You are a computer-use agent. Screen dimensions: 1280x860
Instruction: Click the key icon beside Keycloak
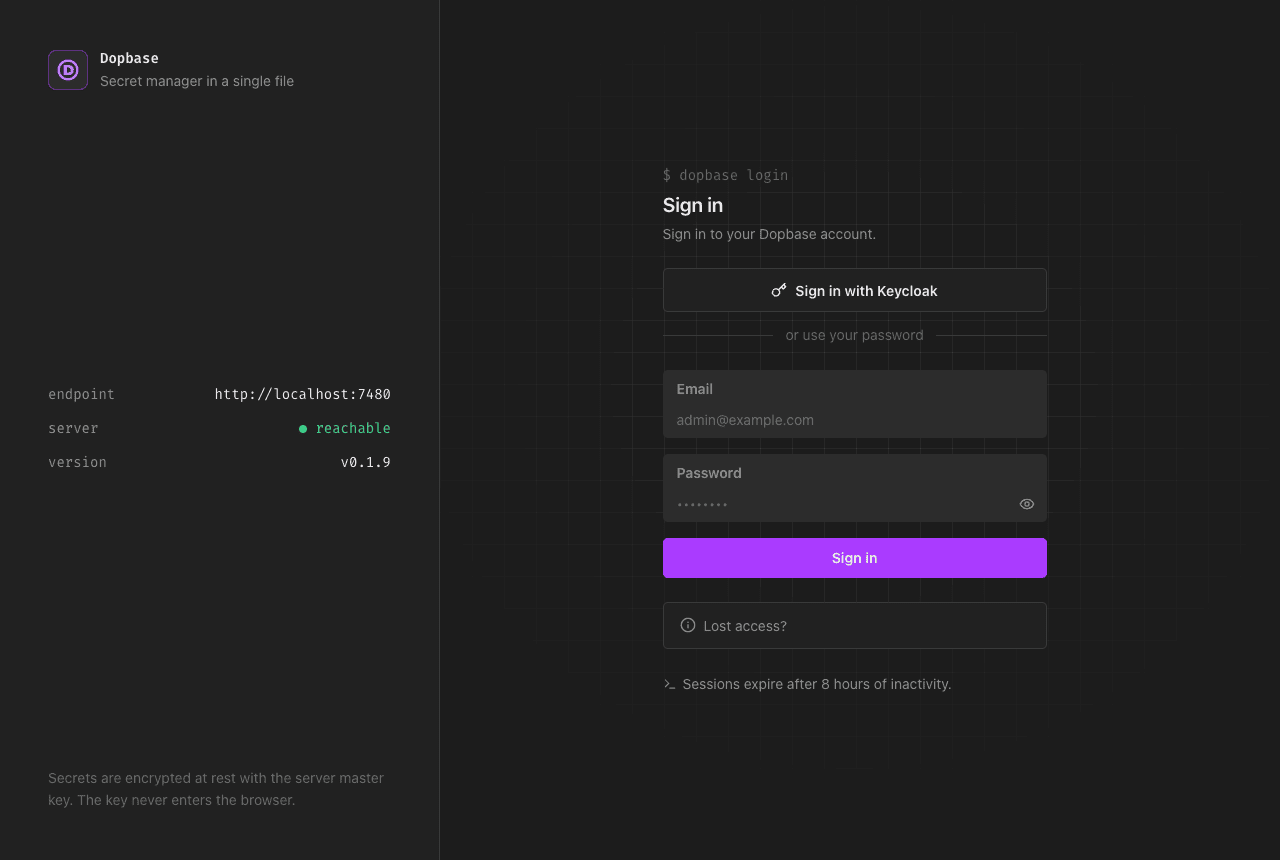779,290
